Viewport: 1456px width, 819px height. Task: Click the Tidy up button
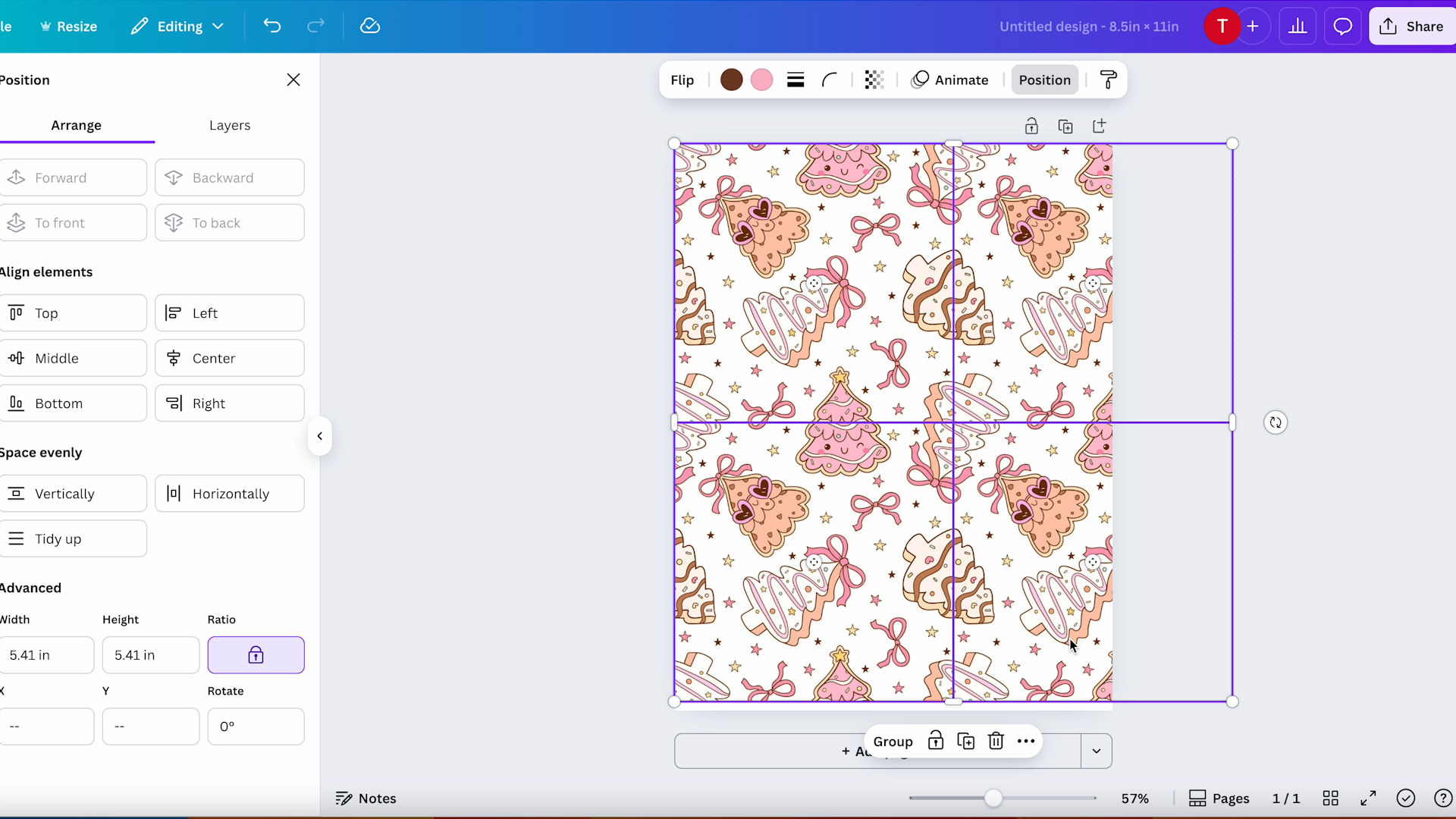pos(74,538)
